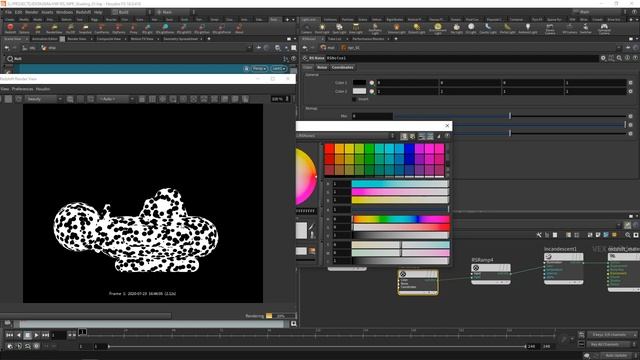The height and width of the screenshot is (360, 640).
Task: Click the color wheel in the color editor
Action: click(306, 176)
